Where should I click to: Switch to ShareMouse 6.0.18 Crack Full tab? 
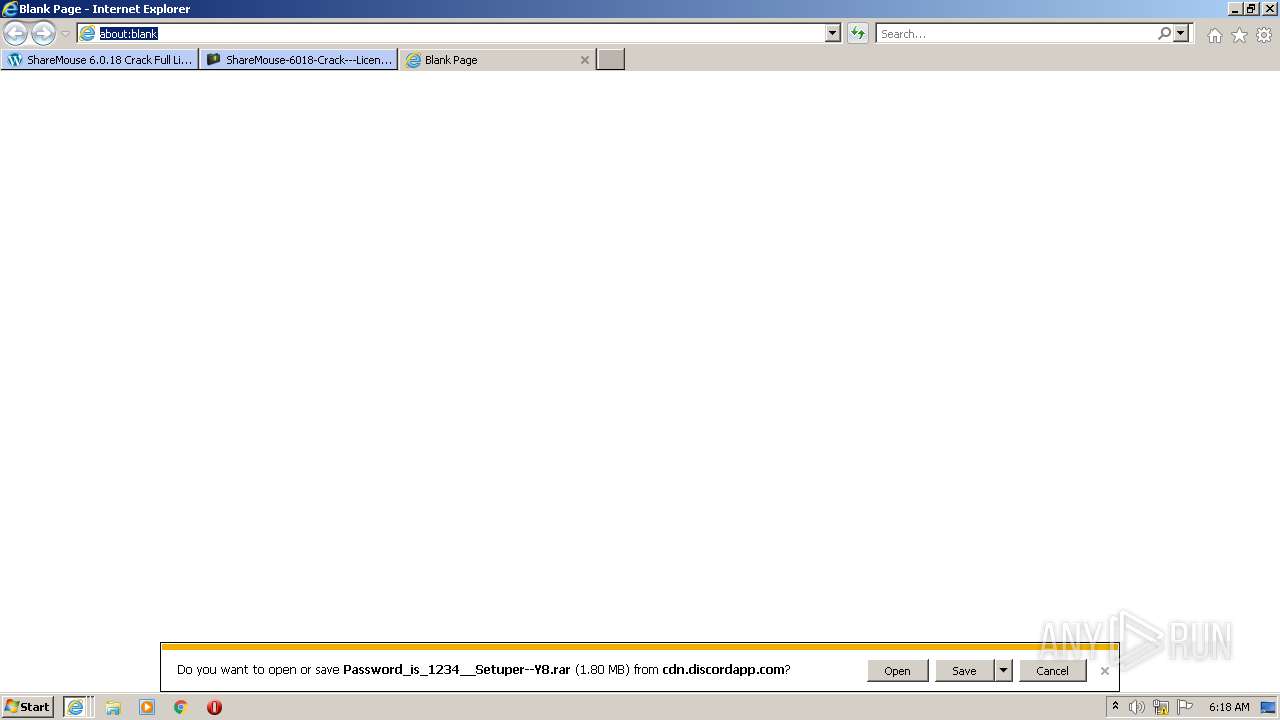coord(100,60)
